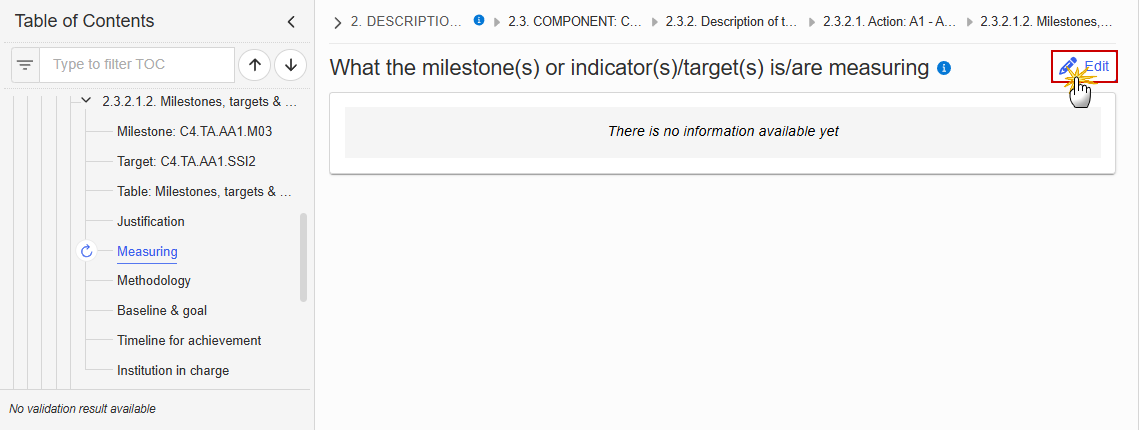The width and height of the screenshot is (1139, 430).
Task: Collapse the Table of Contents panel
Action: click(291, 22)
